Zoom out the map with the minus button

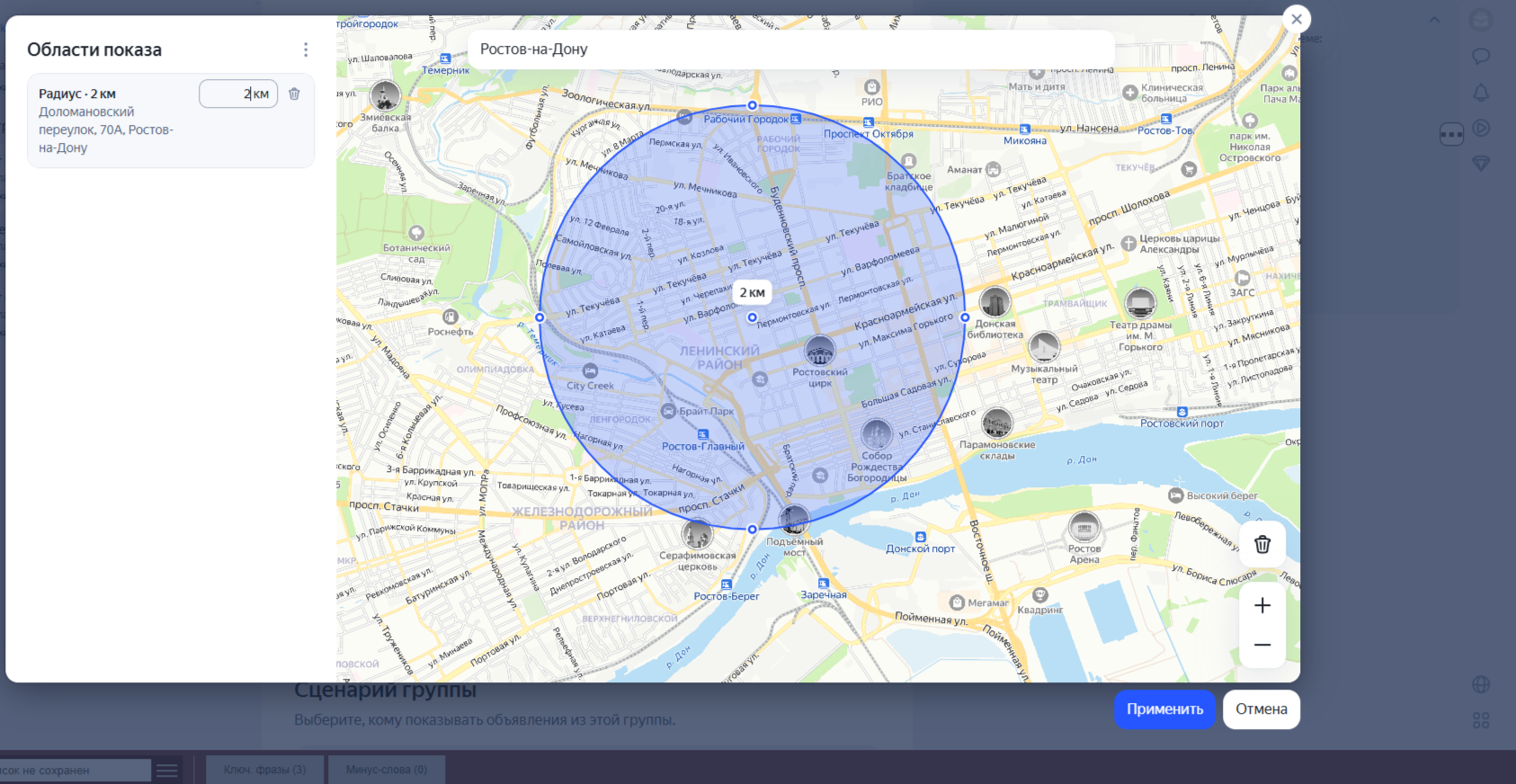click(1262, 646)
